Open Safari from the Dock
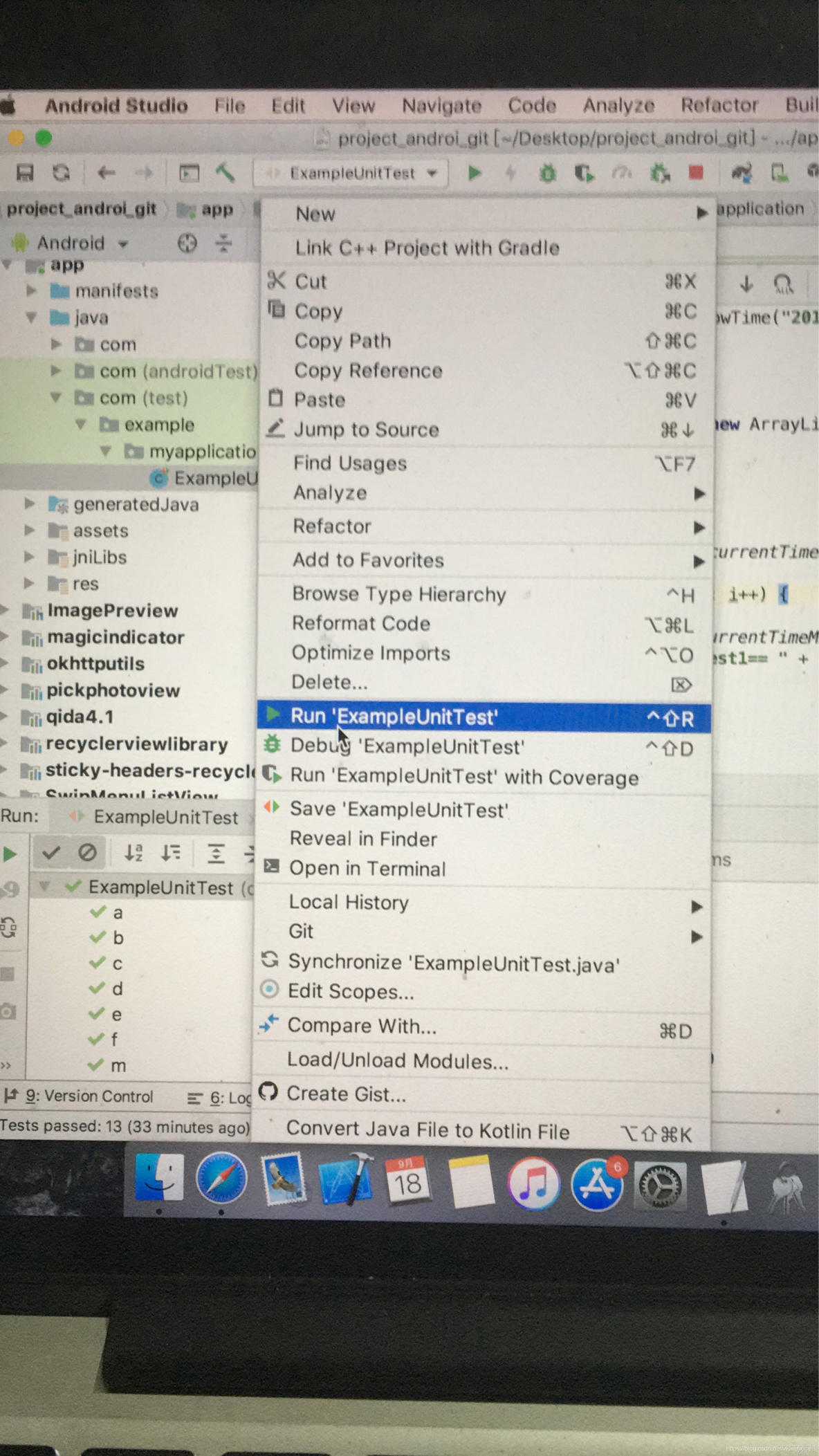 (x=221, y=1179)
